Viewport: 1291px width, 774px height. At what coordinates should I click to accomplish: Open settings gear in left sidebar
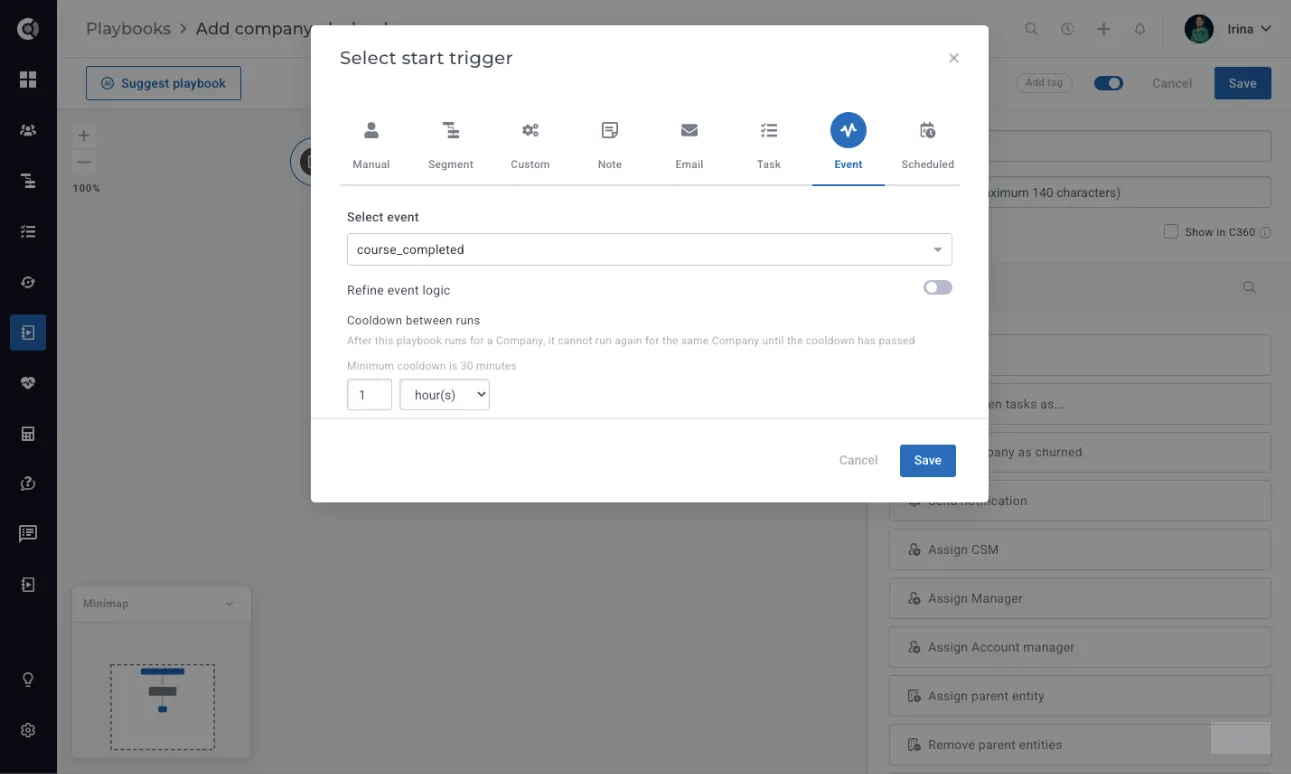(28, 730)
